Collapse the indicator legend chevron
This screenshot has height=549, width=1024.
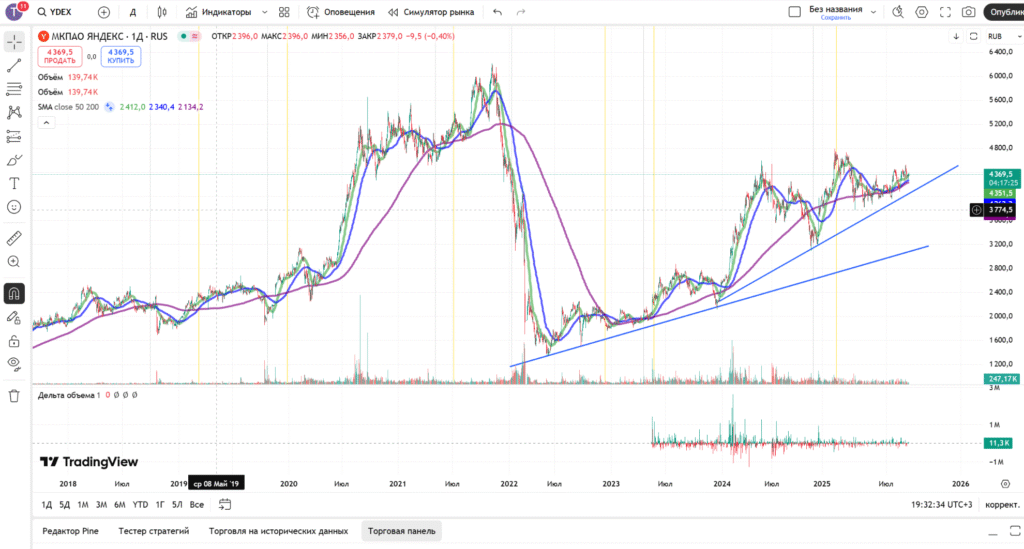click(x=46, y=123)
